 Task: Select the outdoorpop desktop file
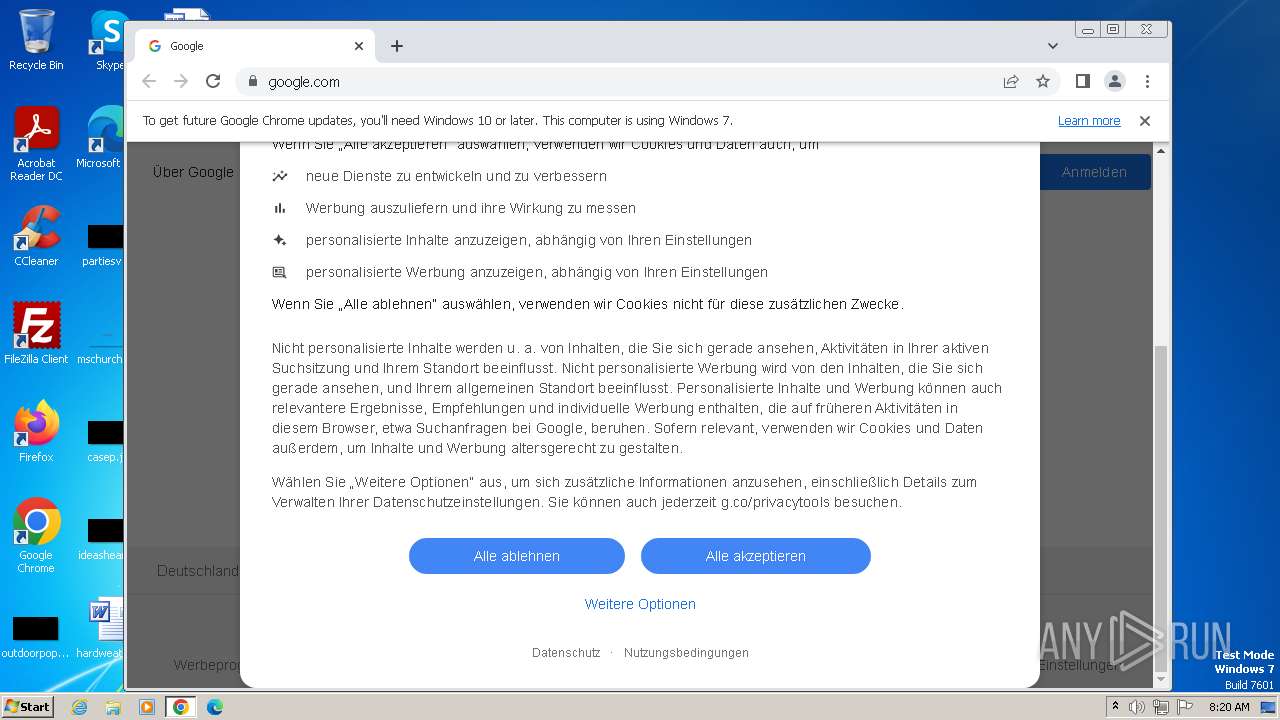pyautogui.click(x=36, y=637)
